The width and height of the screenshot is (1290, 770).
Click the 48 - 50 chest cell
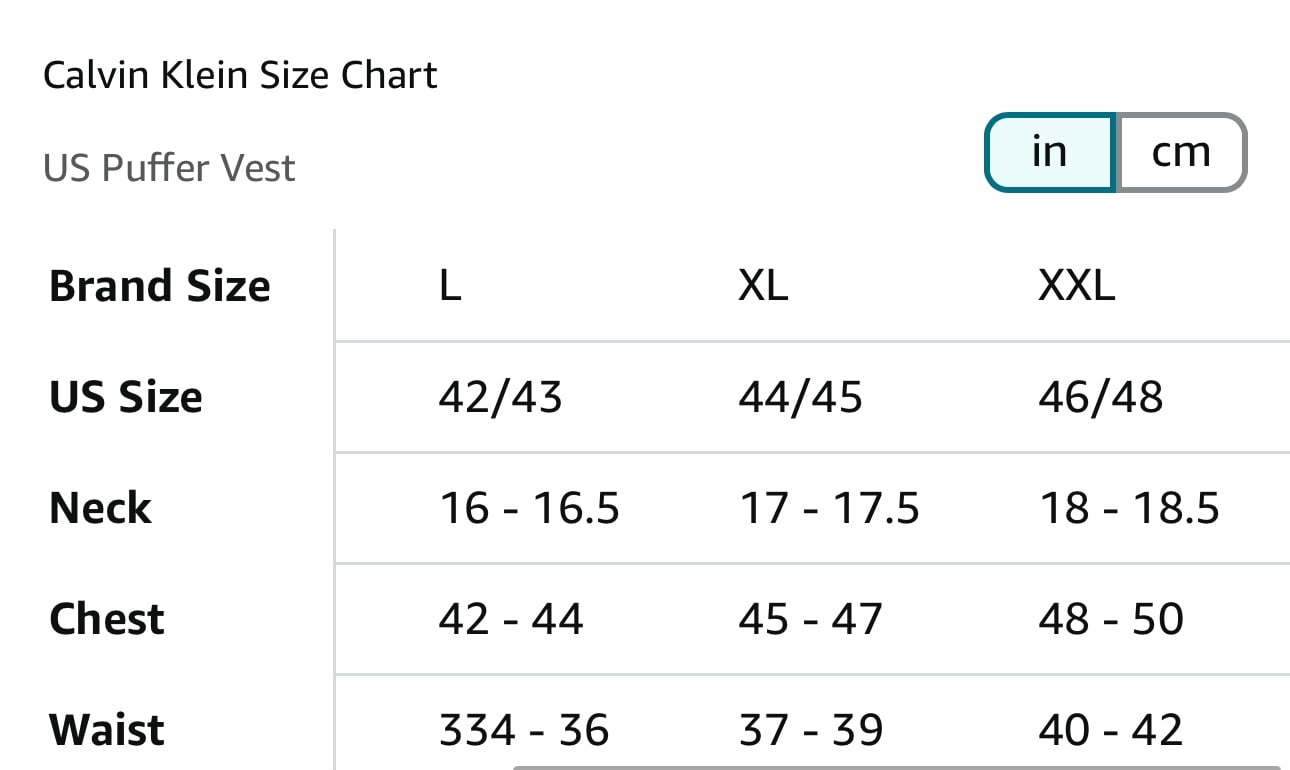point(1111,620)
